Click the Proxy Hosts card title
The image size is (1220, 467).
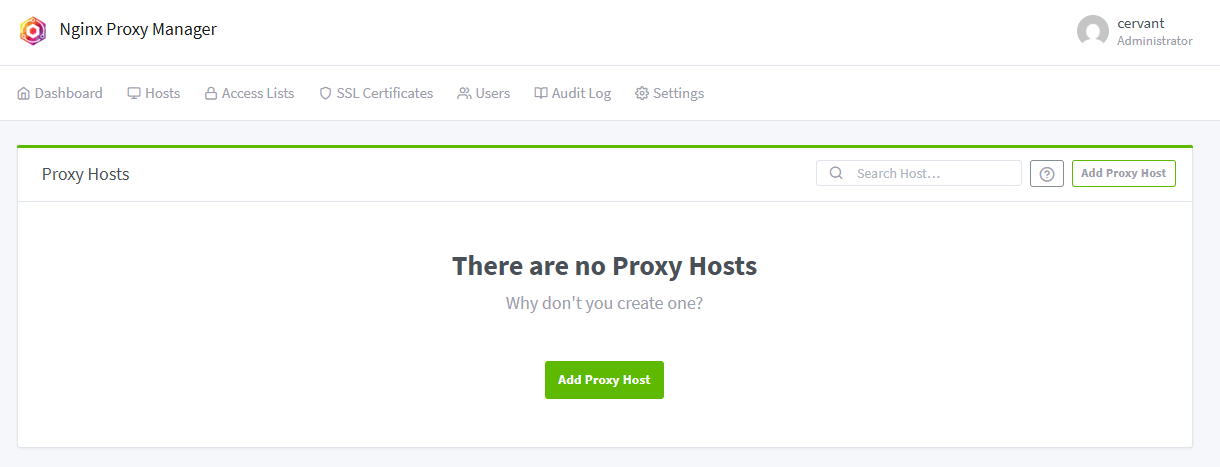pos(86,174)
